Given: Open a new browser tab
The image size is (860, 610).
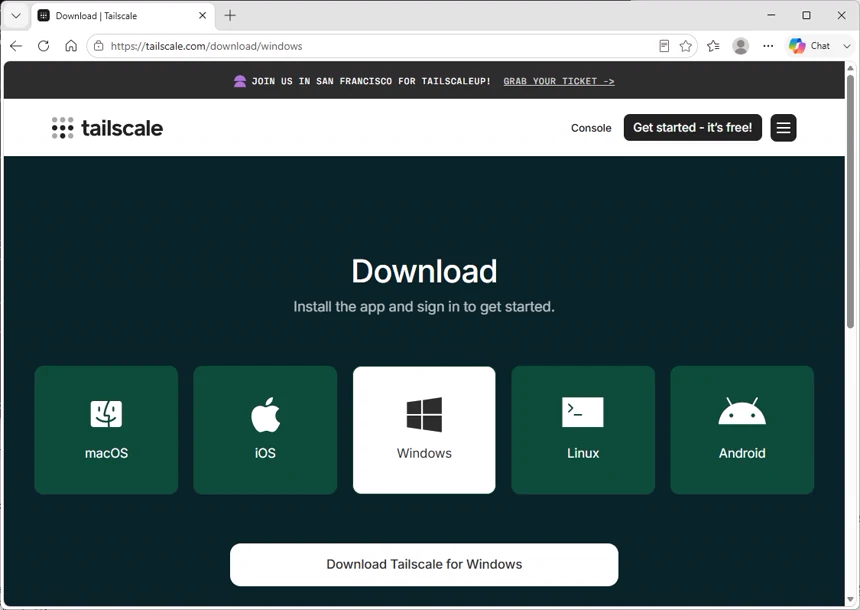Looking at the screenshot, I should (230, 15).
